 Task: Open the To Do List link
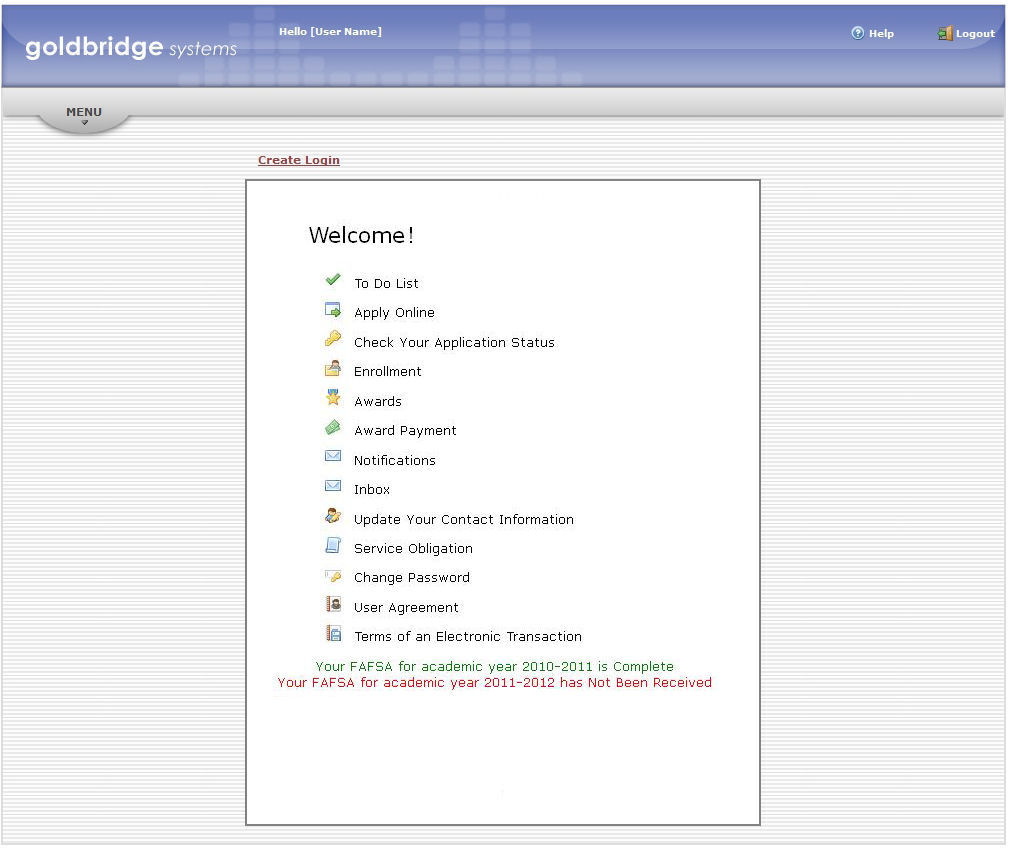tap(386, 283)
